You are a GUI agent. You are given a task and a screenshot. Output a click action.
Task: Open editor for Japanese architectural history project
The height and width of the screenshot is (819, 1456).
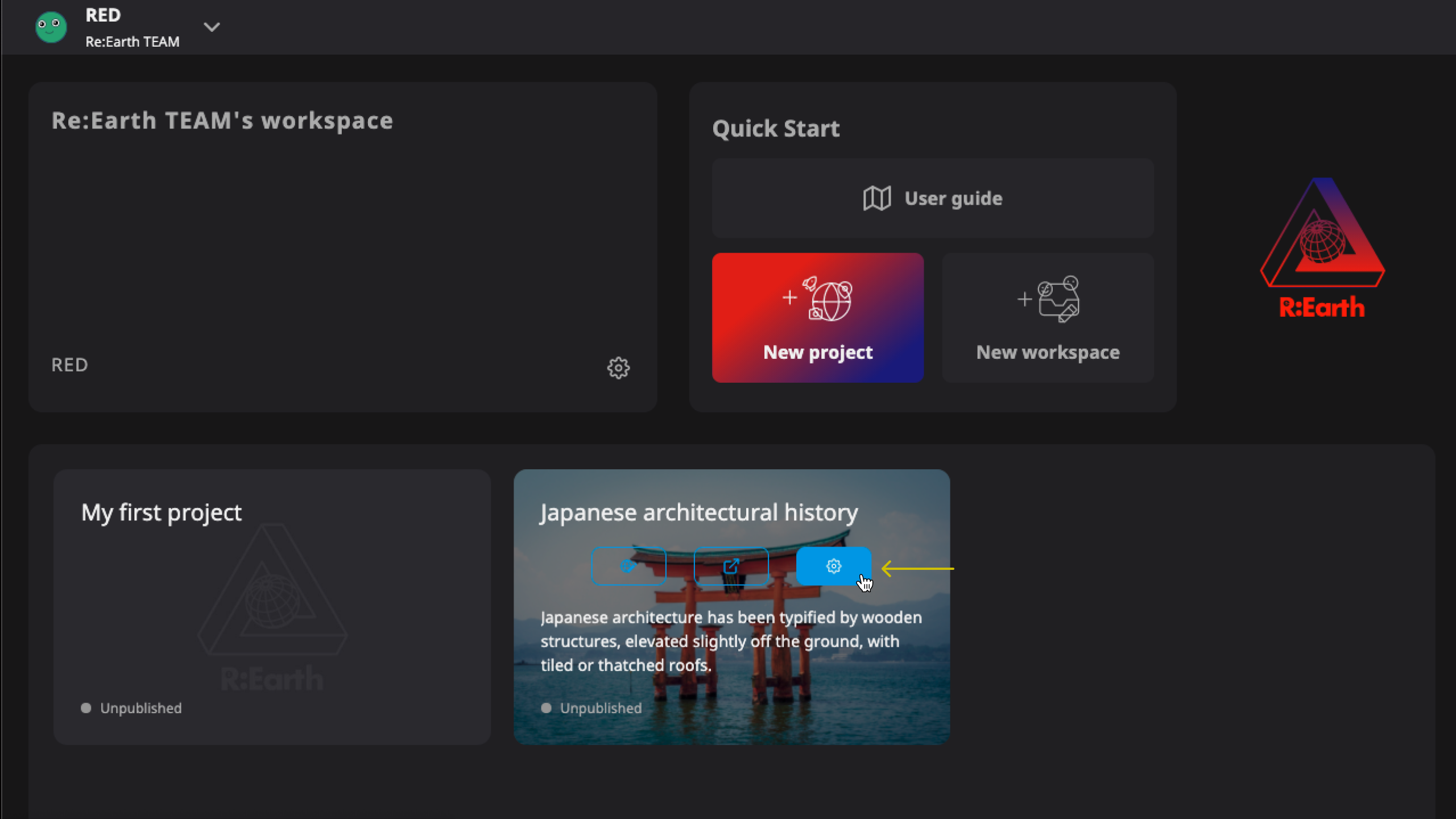(628, 566)
